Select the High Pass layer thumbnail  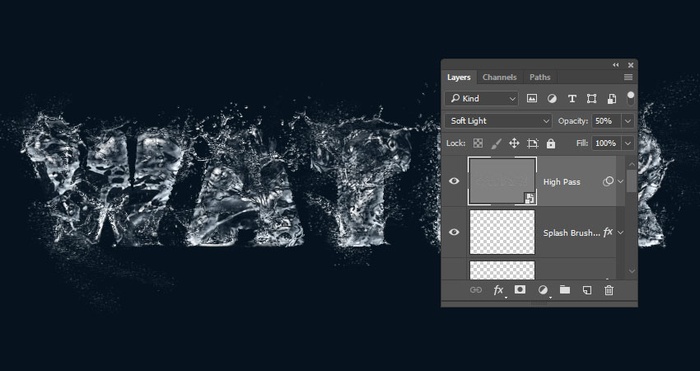click(x=502, y=181)
